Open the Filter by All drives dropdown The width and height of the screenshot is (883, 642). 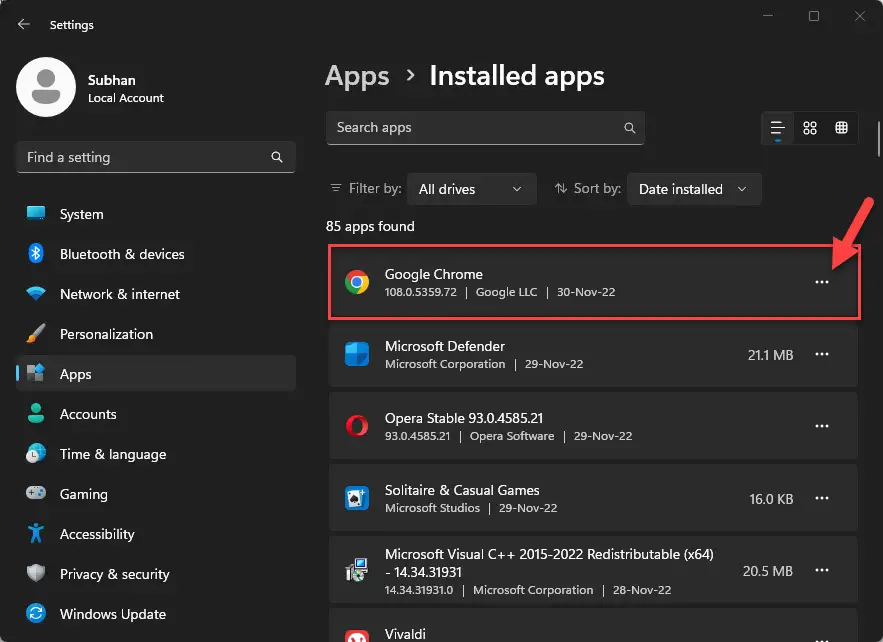[470, 189]
